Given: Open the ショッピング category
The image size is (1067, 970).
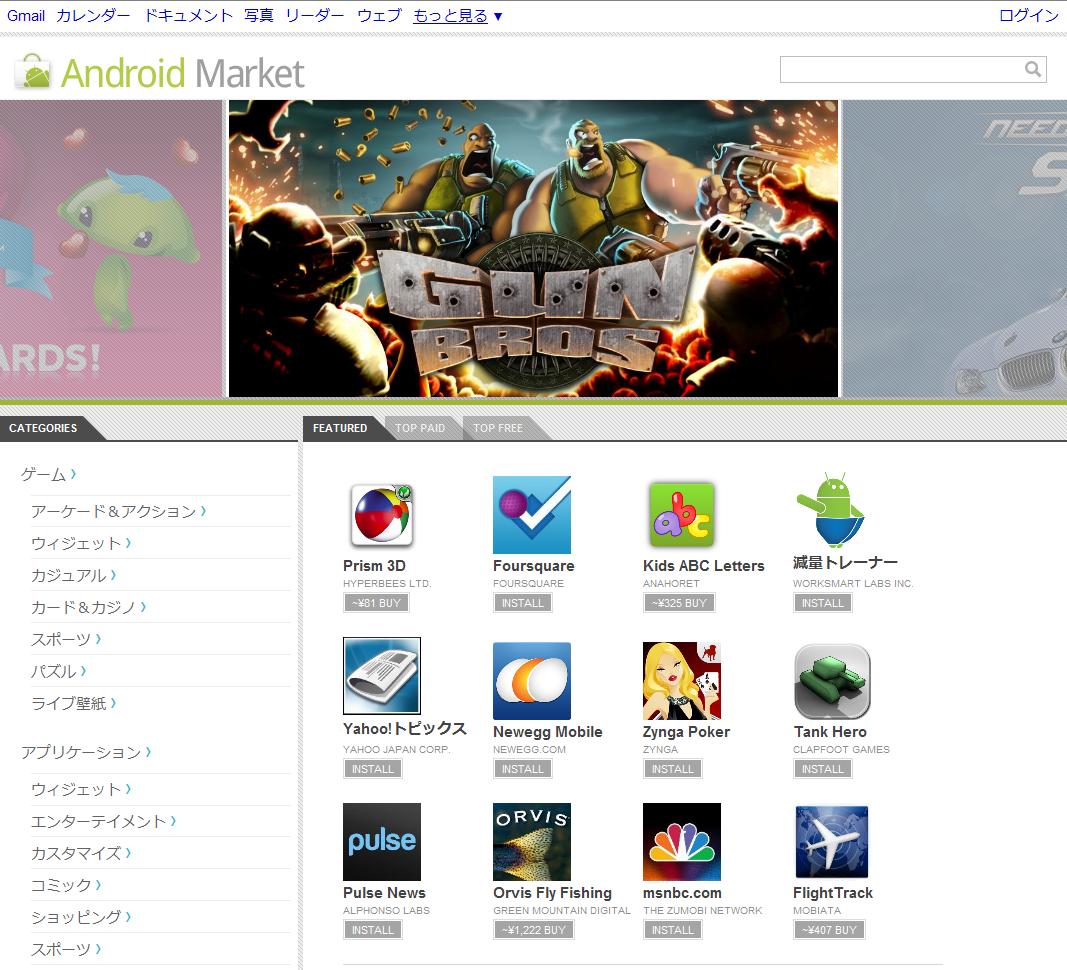Looking at the screenshot, I should pos(81,917).
